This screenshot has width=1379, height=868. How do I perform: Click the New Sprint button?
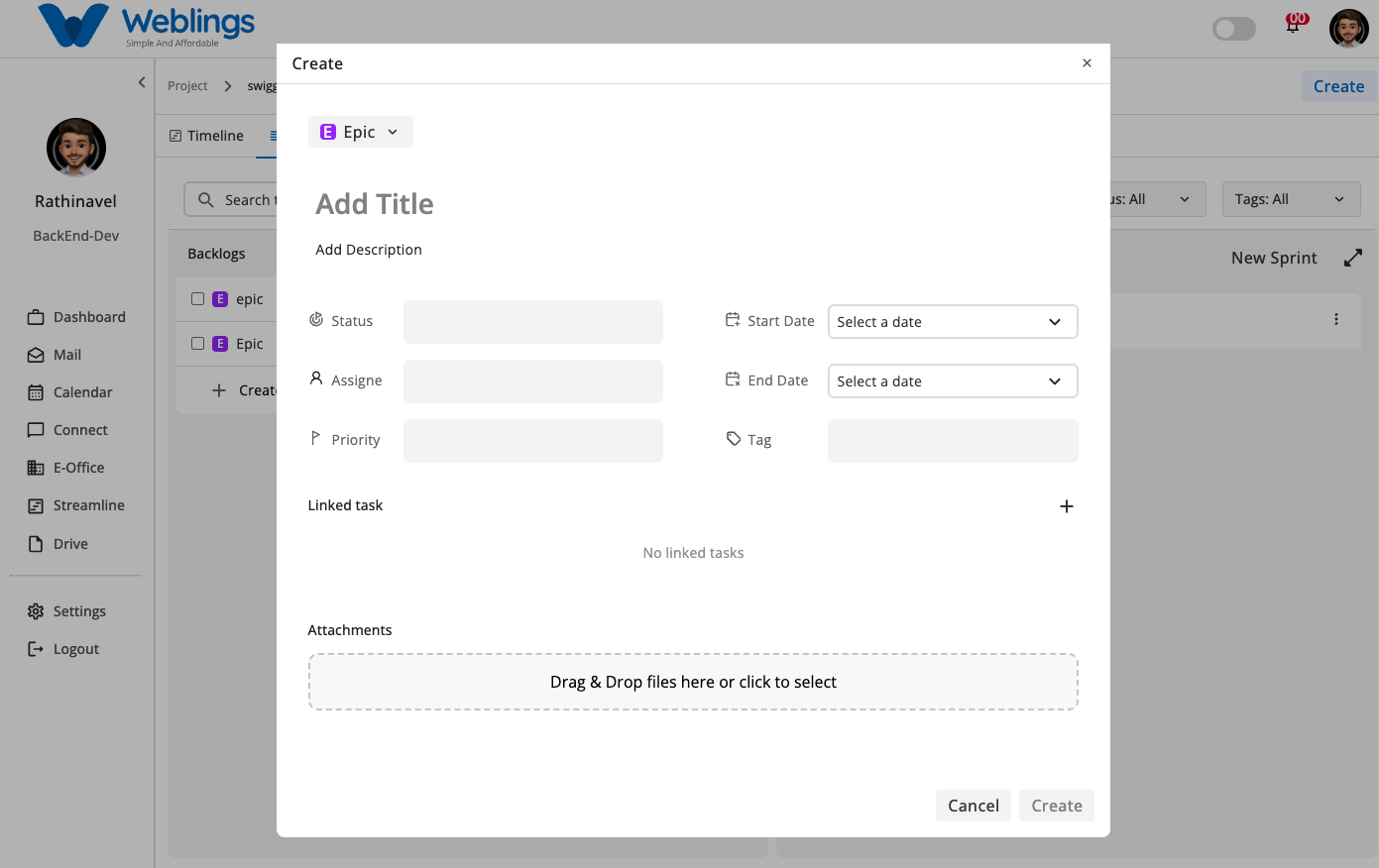[1274, 258]
